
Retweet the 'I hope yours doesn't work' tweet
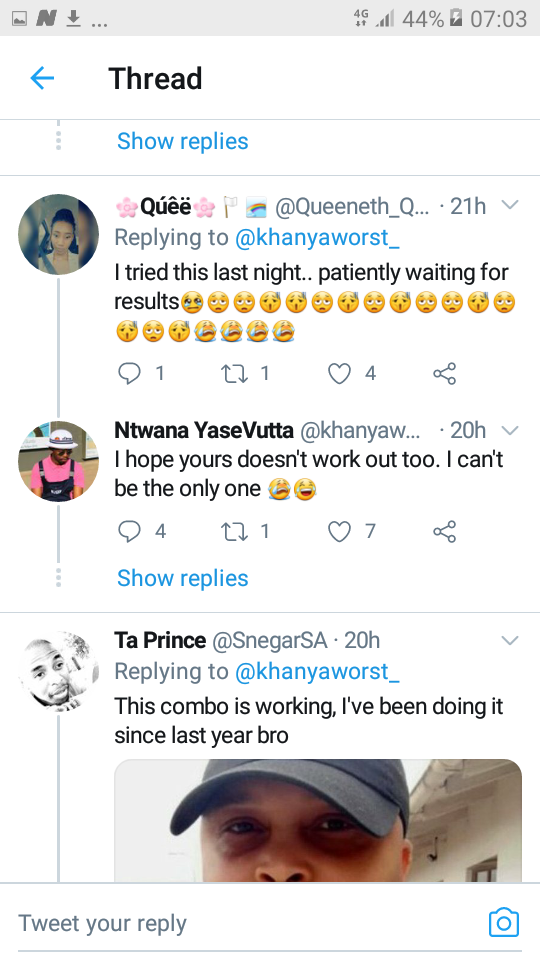point(233,531)
